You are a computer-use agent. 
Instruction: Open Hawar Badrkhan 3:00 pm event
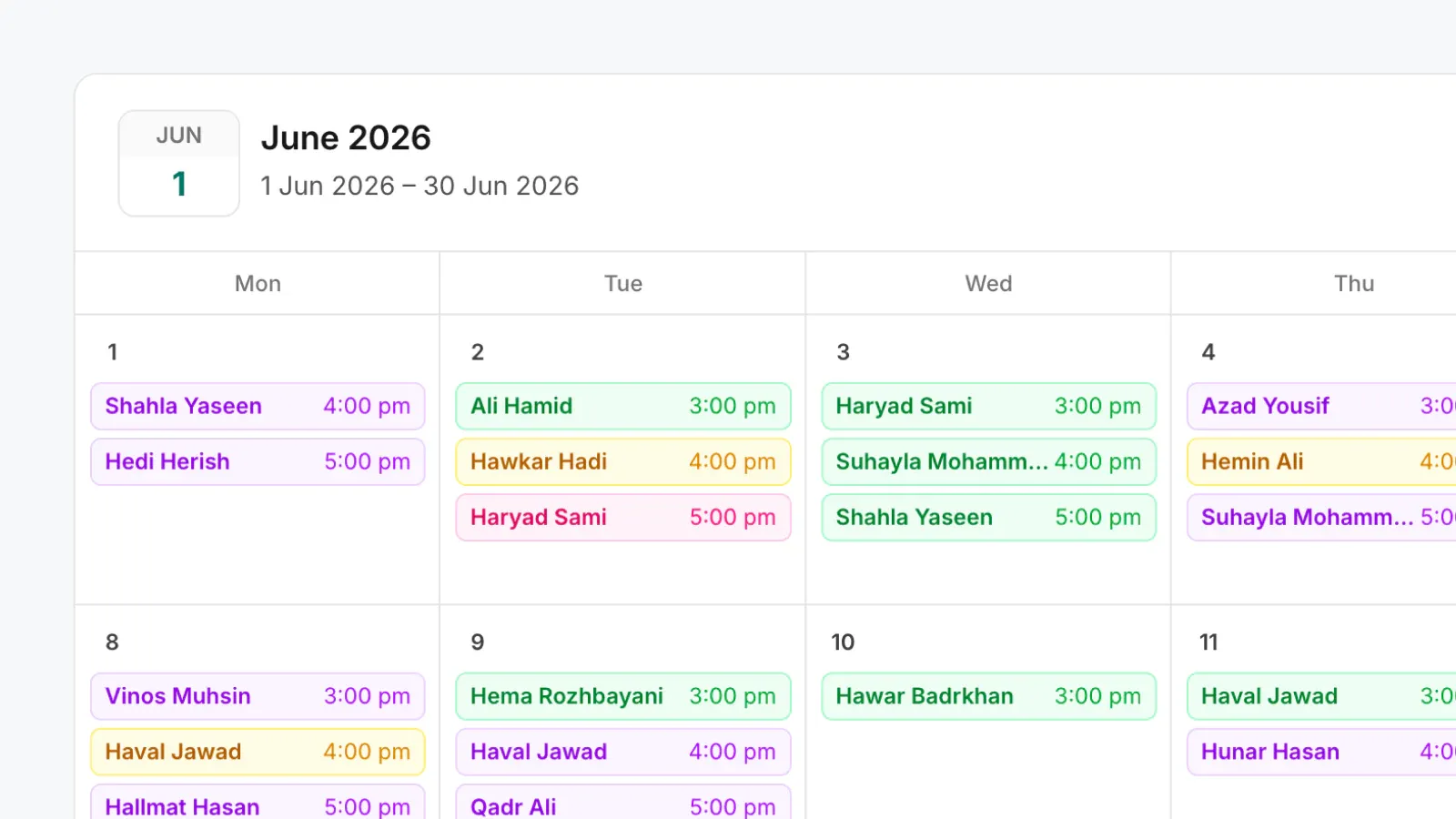pyautogui.click(x=988, y=696)
